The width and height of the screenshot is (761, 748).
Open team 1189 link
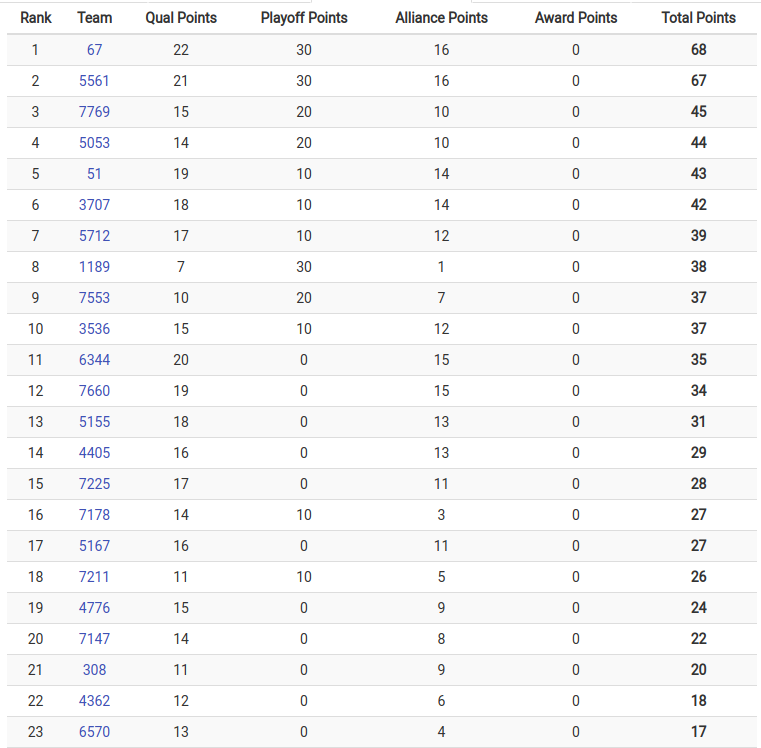[x=94, y=266]
